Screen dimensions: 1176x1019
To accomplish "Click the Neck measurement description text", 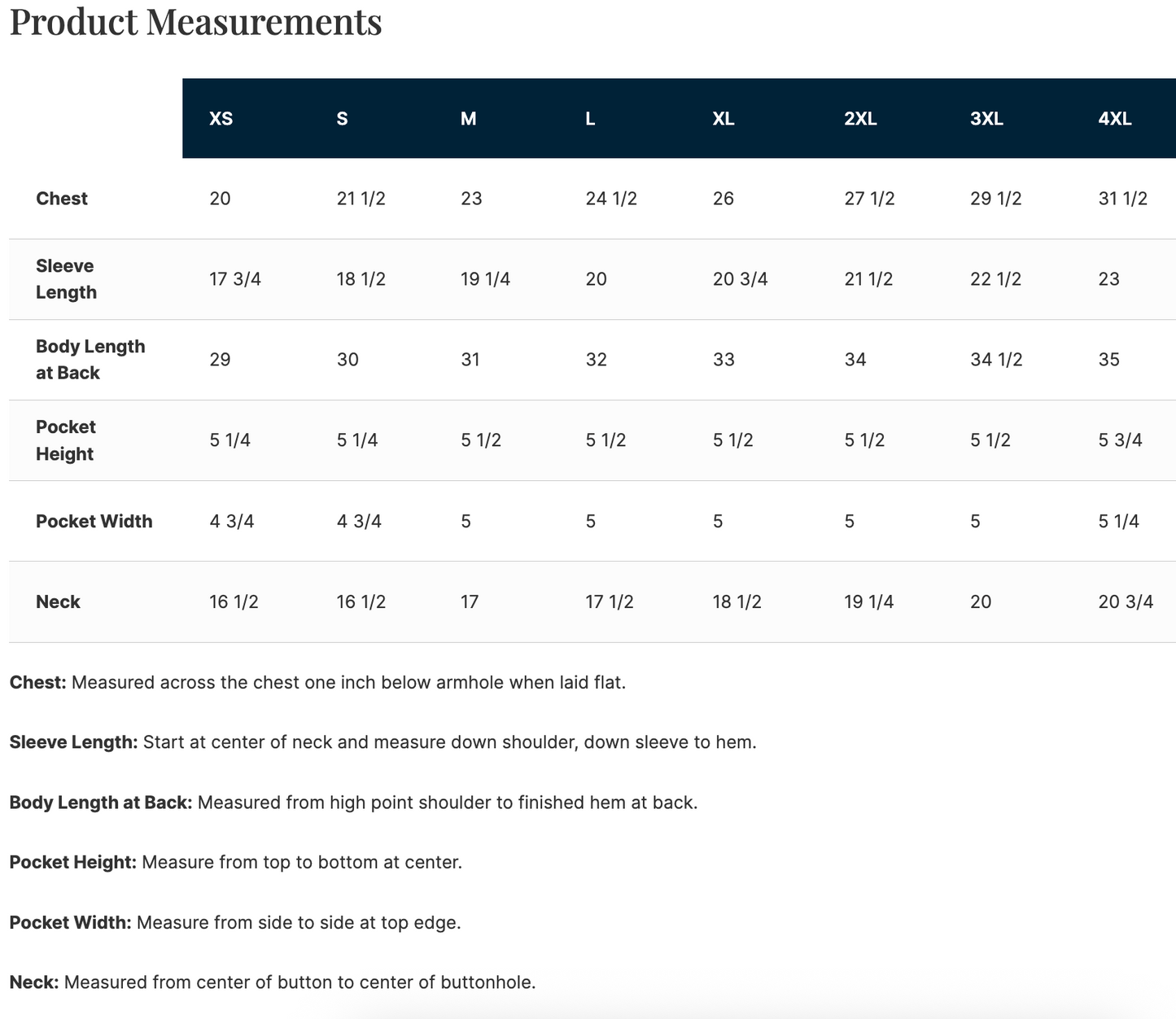I will [x=273, y=982].
